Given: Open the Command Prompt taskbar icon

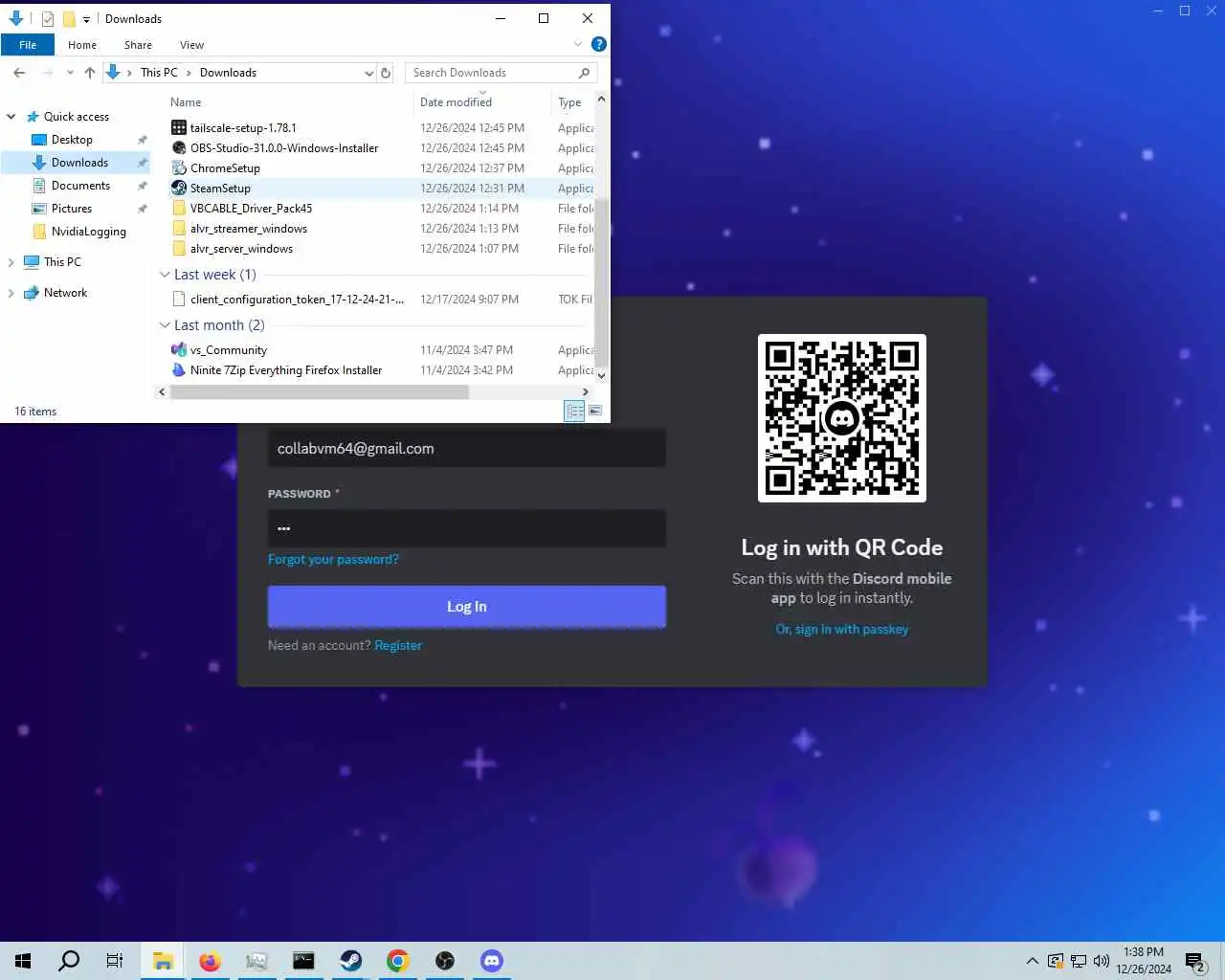Looking at the screenshot, I should pyautogui.click(x=303, y=961).
